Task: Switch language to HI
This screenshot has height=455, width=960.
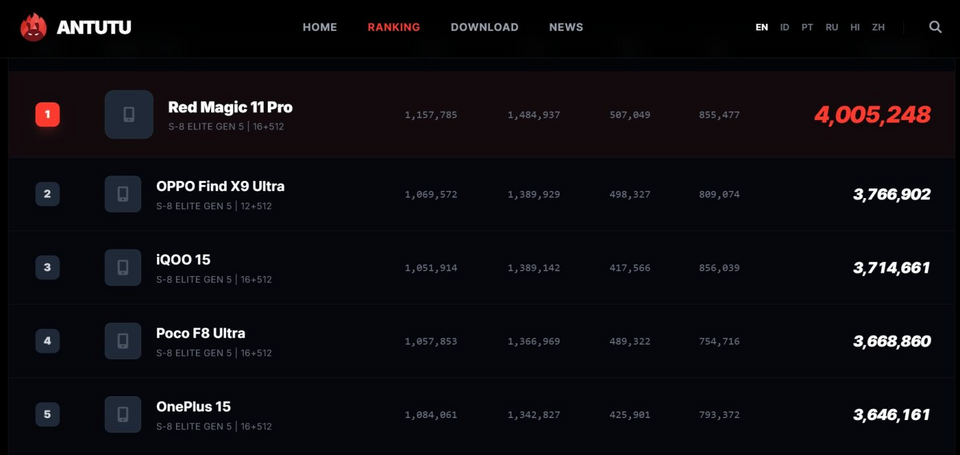Action: point(855,28)
